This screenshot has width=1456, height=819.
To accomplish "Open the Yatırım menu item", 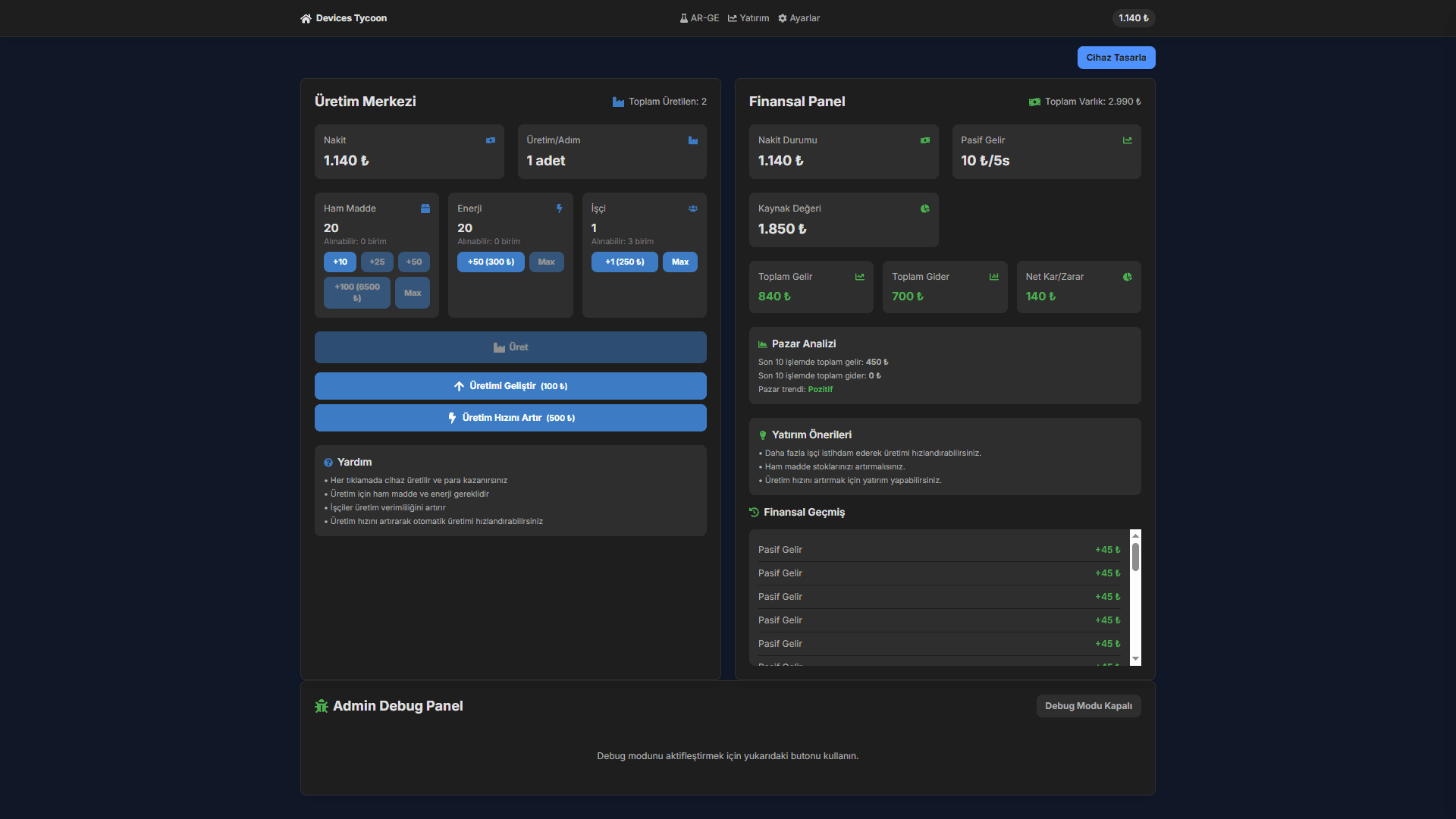I will 748,18.
